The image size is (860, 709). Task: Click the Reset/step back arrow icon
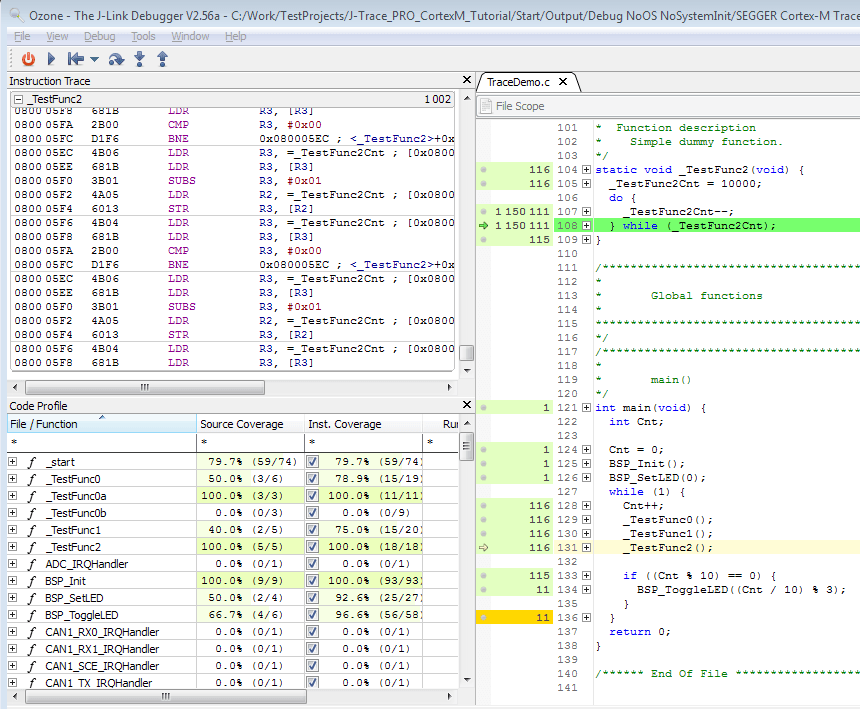pyautogui.click(x=76, y=59)
